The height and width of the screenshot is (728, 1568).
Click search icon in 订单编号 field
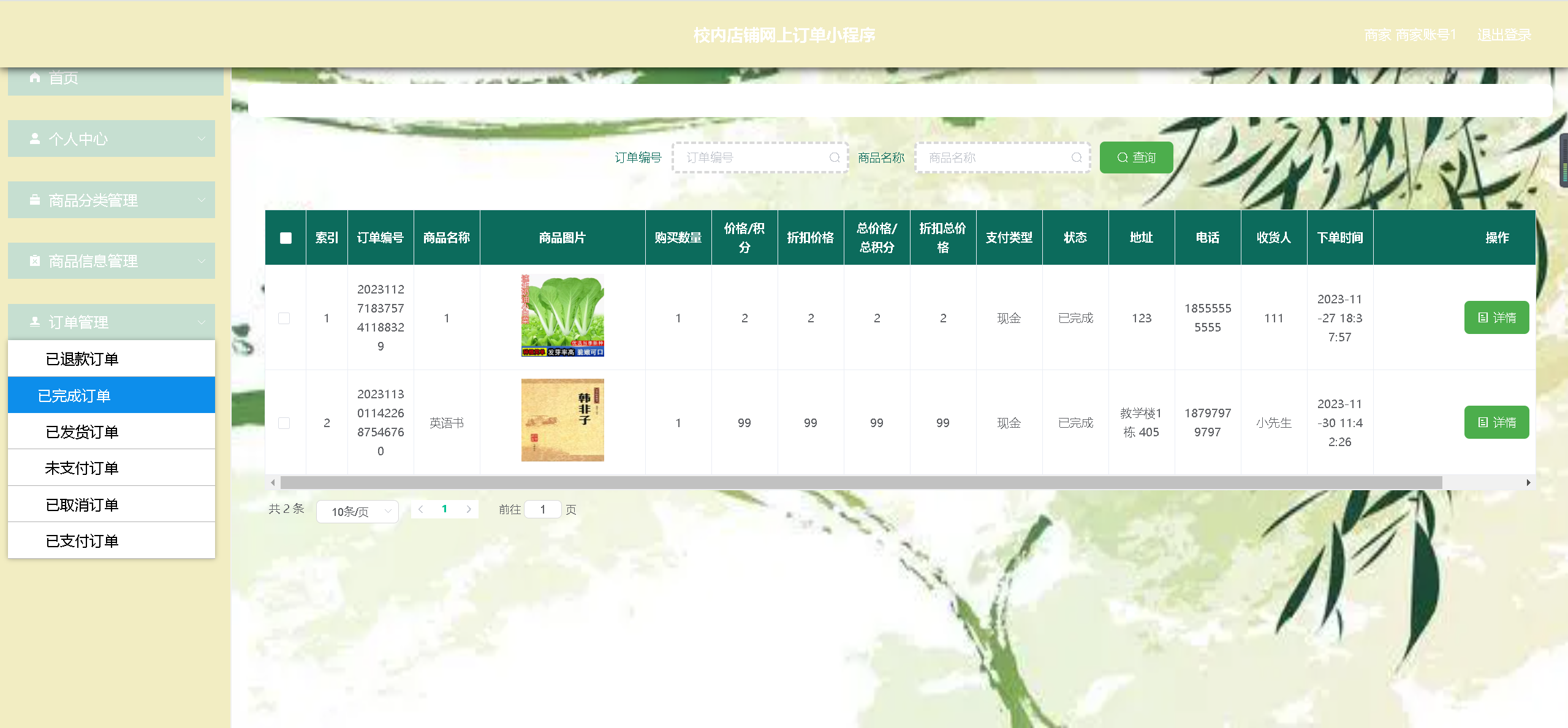[835, 157]
